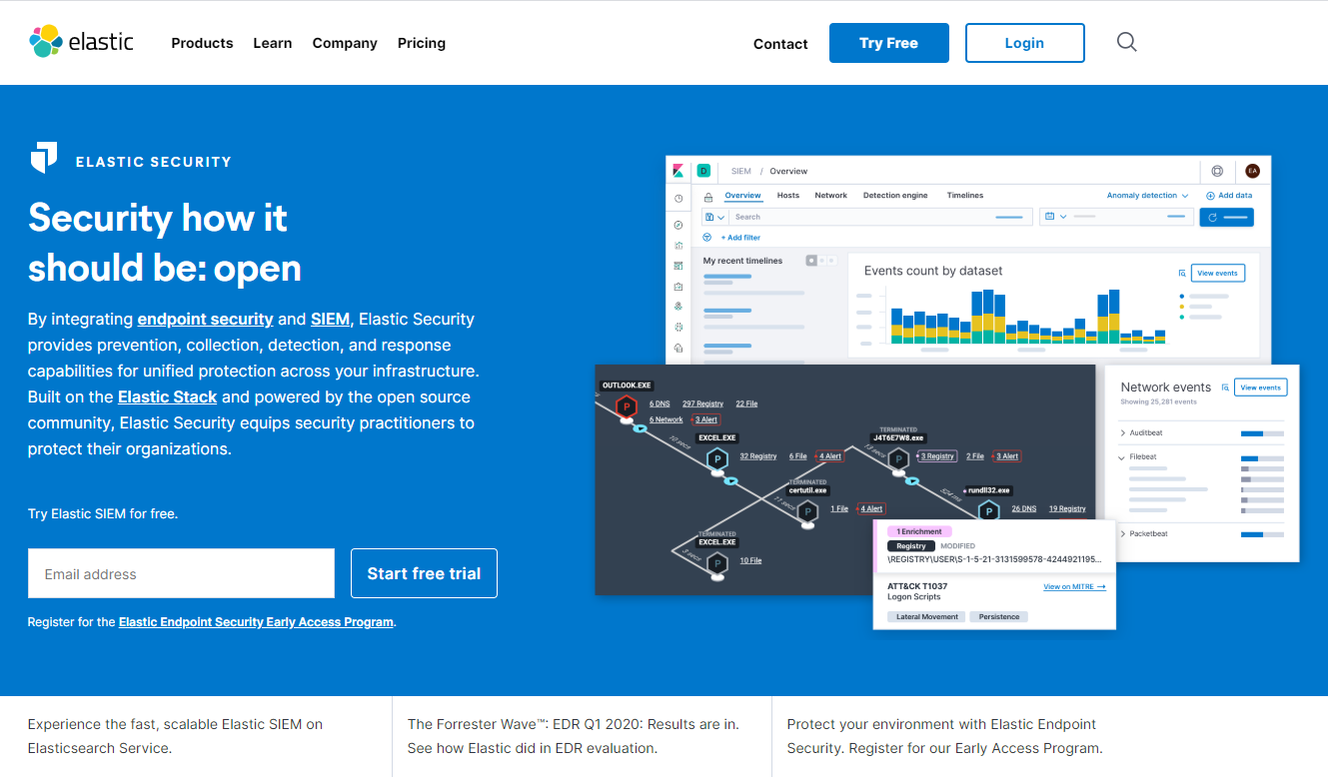Click the inspect icon beside Network events
Viewport: 1328px width, 777px height.
[1225, 387]
